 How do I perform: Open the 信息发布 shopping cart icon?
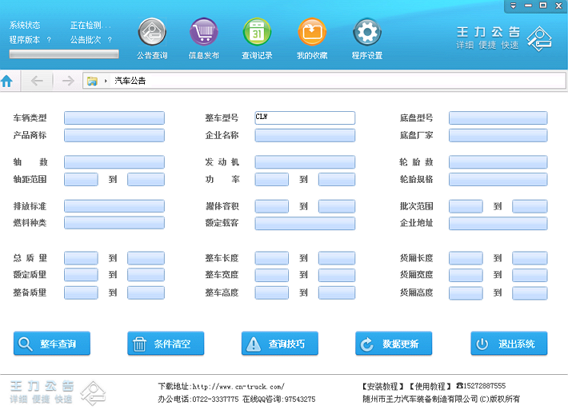[204, 32]
